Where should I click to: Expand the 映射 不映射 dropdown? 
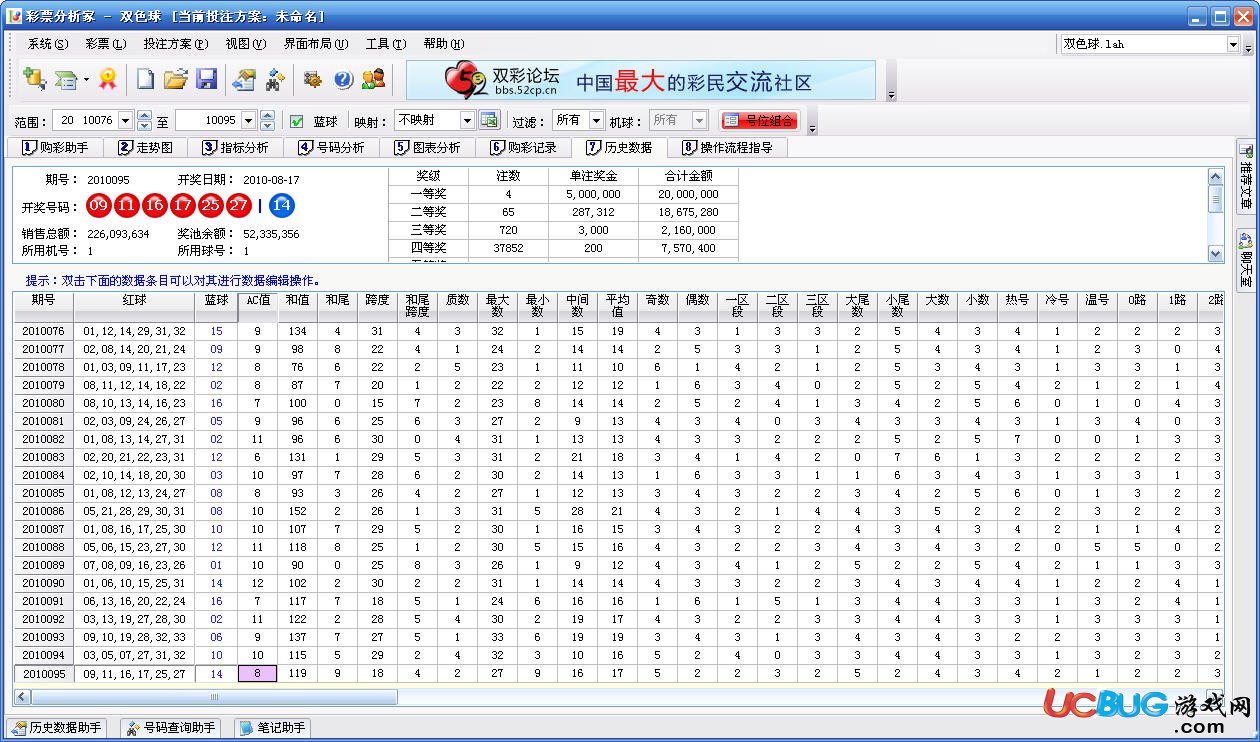[x=467, y=120]
